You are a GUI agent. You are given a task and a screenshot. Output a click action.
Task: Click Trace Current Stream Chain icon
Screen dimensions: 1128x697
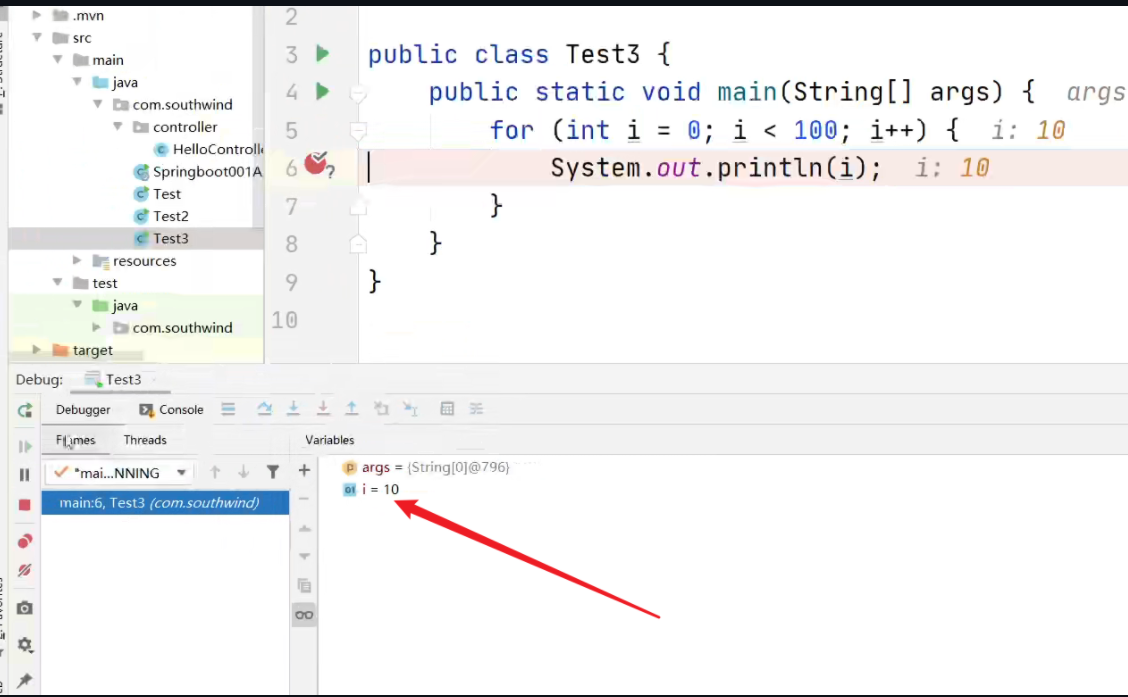coord(476,409)
